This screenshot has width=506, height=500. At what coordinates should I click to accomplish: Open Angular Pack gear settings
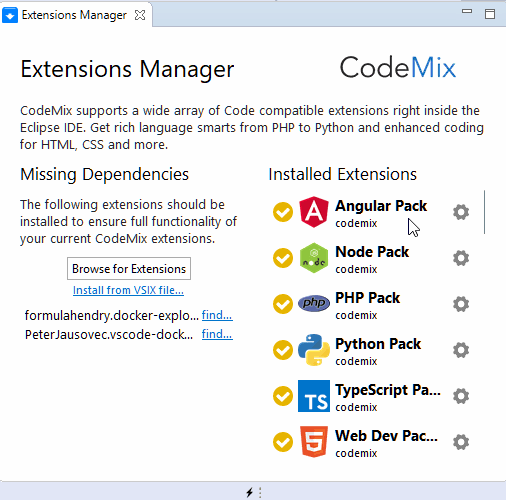[x=461, y=212]
